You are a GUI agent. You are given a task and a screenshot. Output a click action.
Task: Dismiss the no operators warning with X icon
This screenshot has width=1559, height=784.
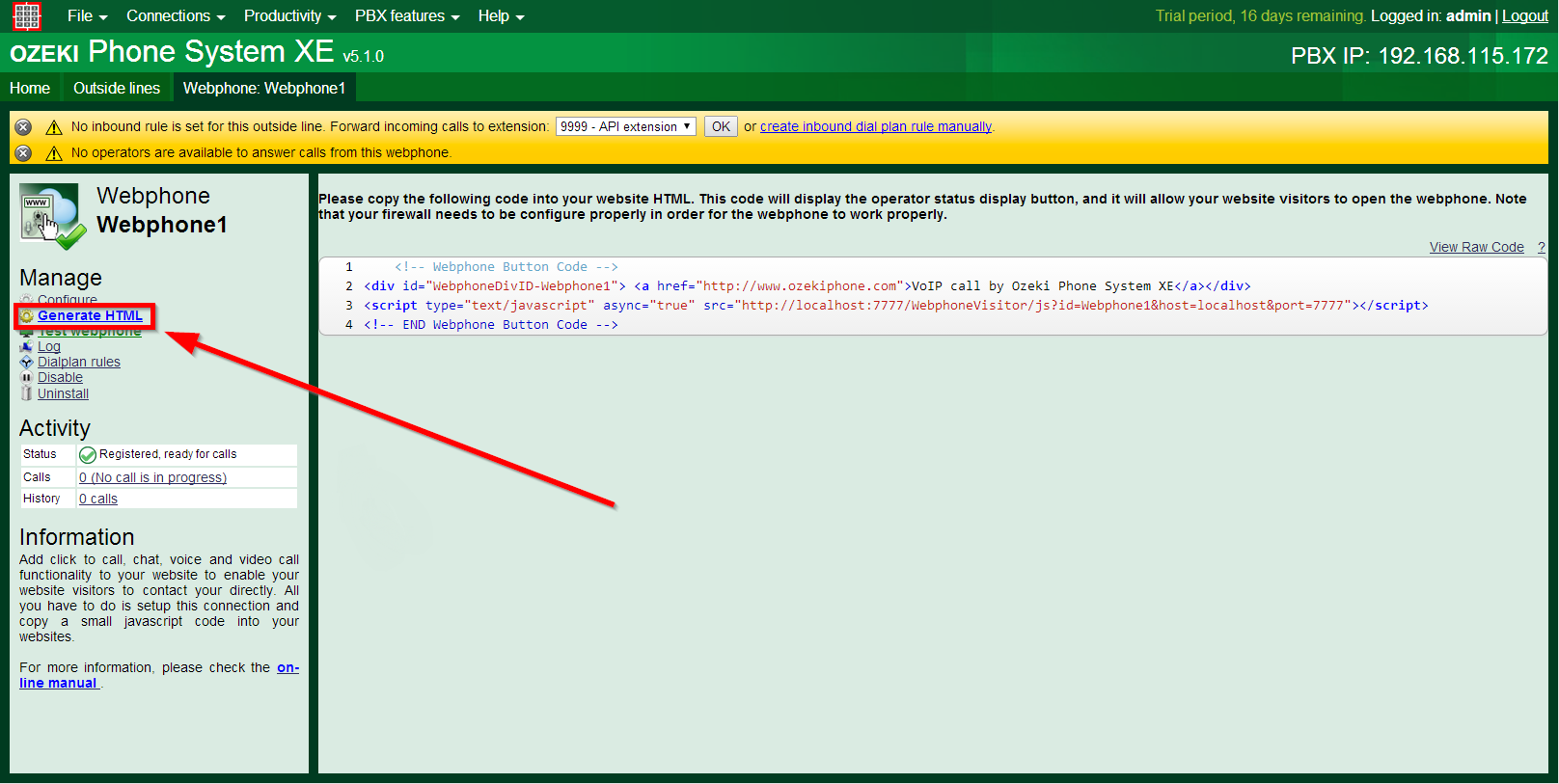pyautogui.click(x=24, y=153)
